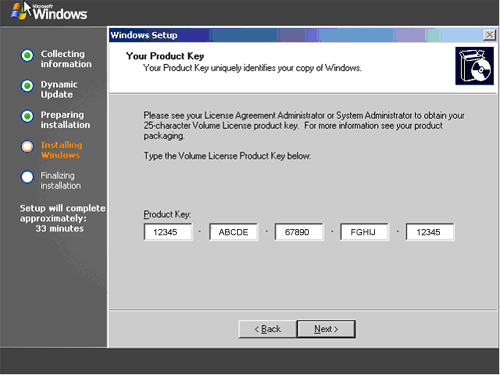
Task: Click the 'Finalizing installation' label
Action: [x=61, y=180]
